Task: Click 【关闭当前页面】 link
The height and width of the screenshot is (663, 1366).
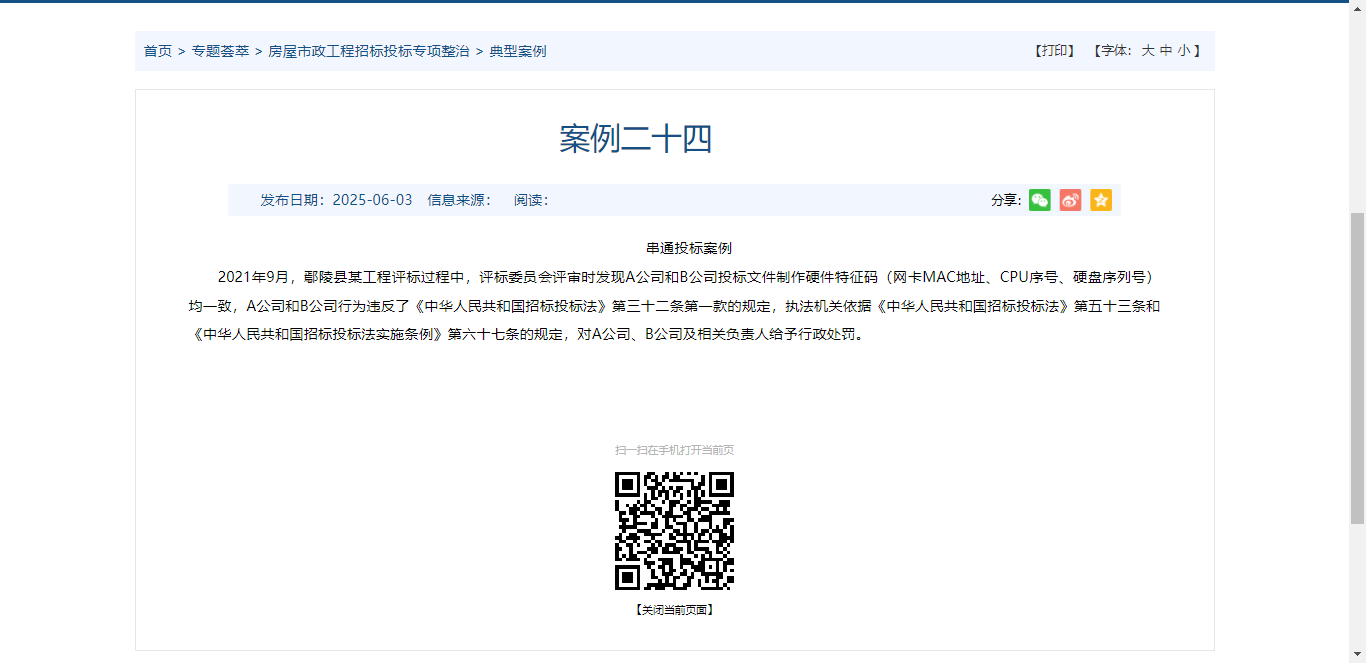Action: tap(675, 609)
